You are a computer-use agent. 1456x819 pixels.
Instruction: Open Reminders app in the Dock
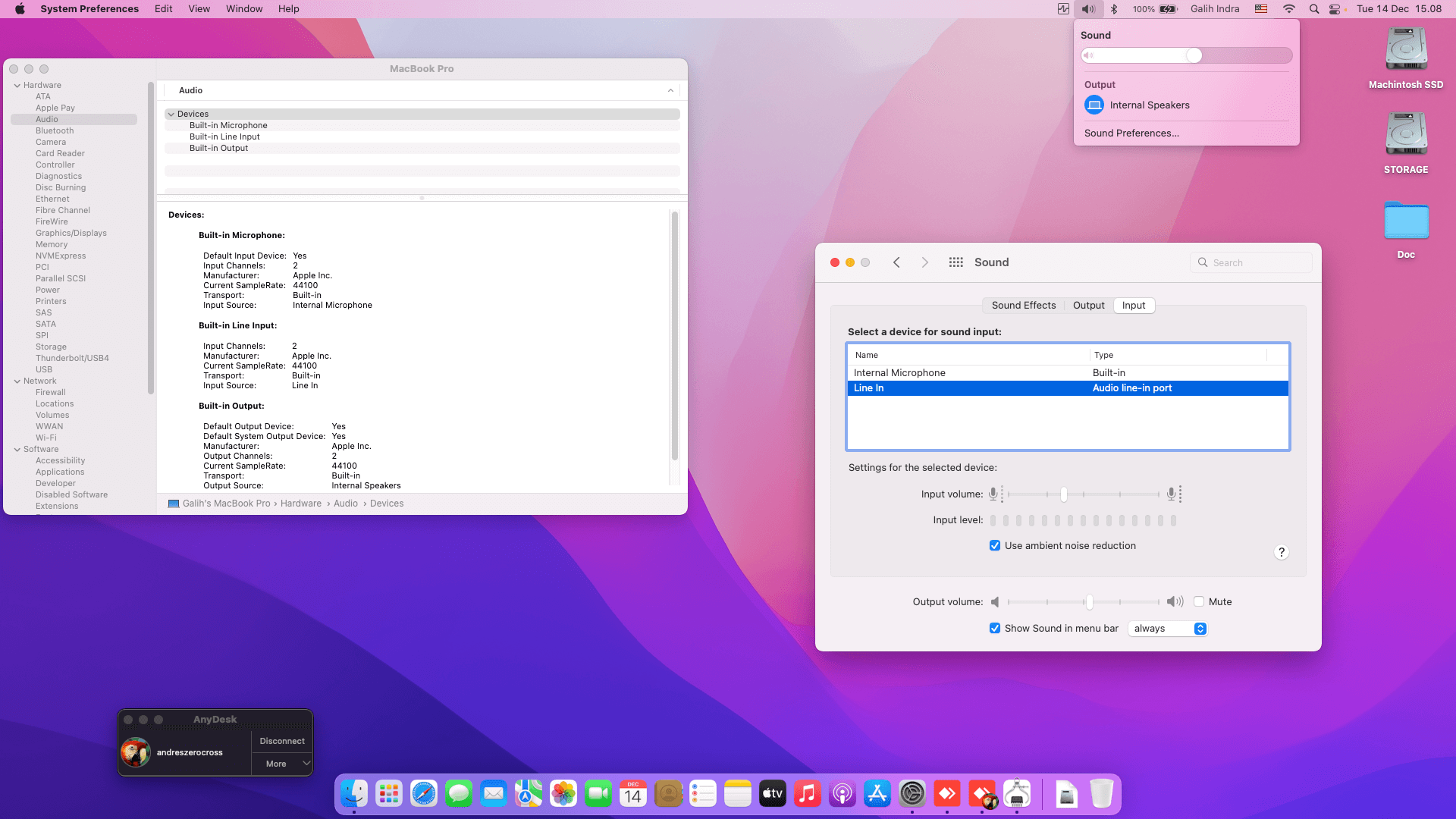pos(703,793)
